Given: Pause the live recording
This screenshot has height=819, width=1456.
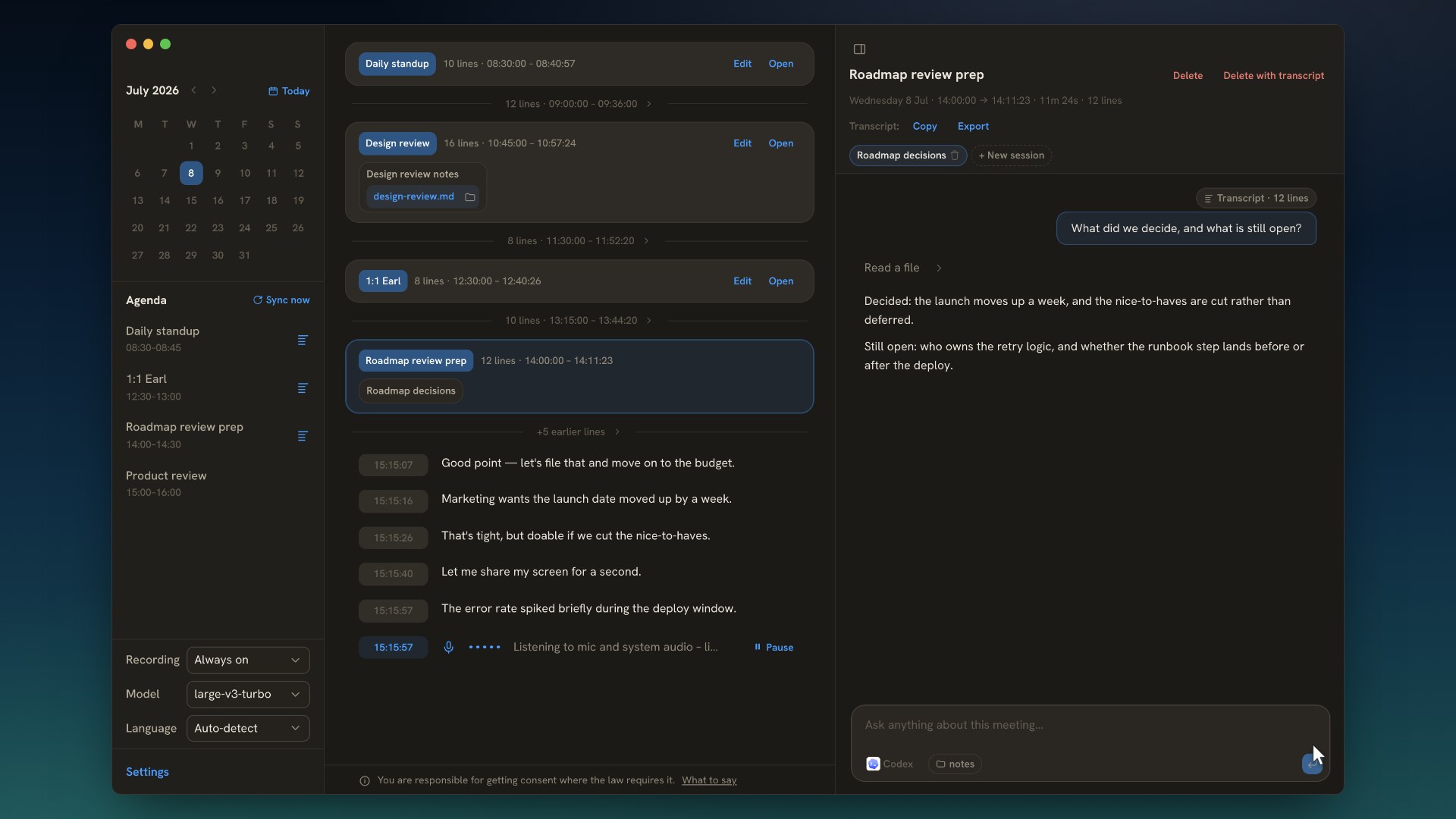Looking at the screenshot, I should coord(774,647).
